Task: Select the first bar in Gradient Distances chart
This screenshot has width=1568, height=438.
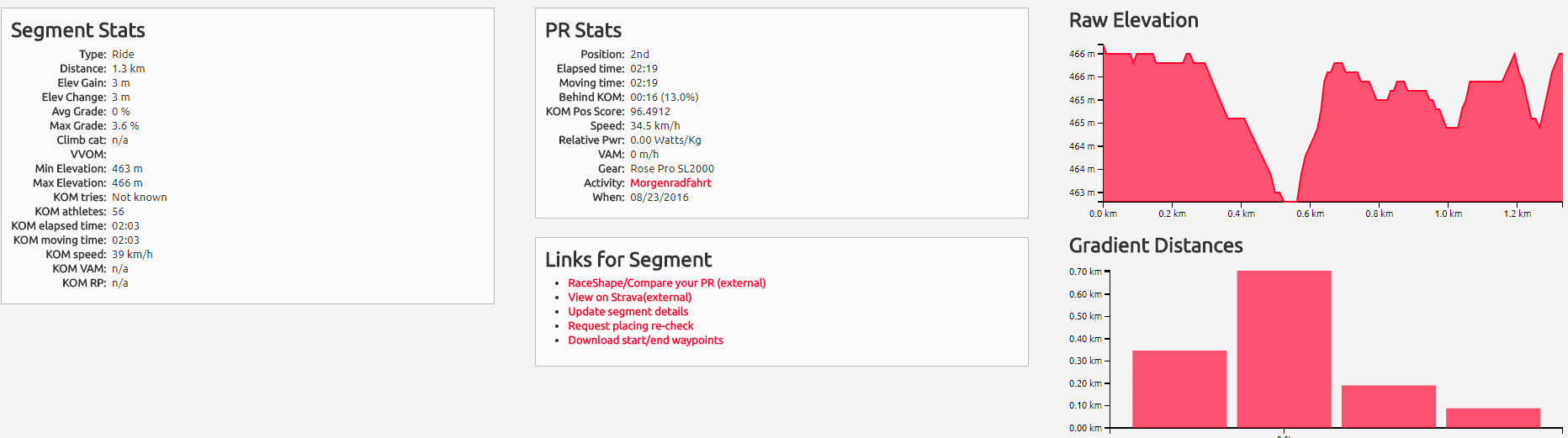Action: coord(1179,389)
